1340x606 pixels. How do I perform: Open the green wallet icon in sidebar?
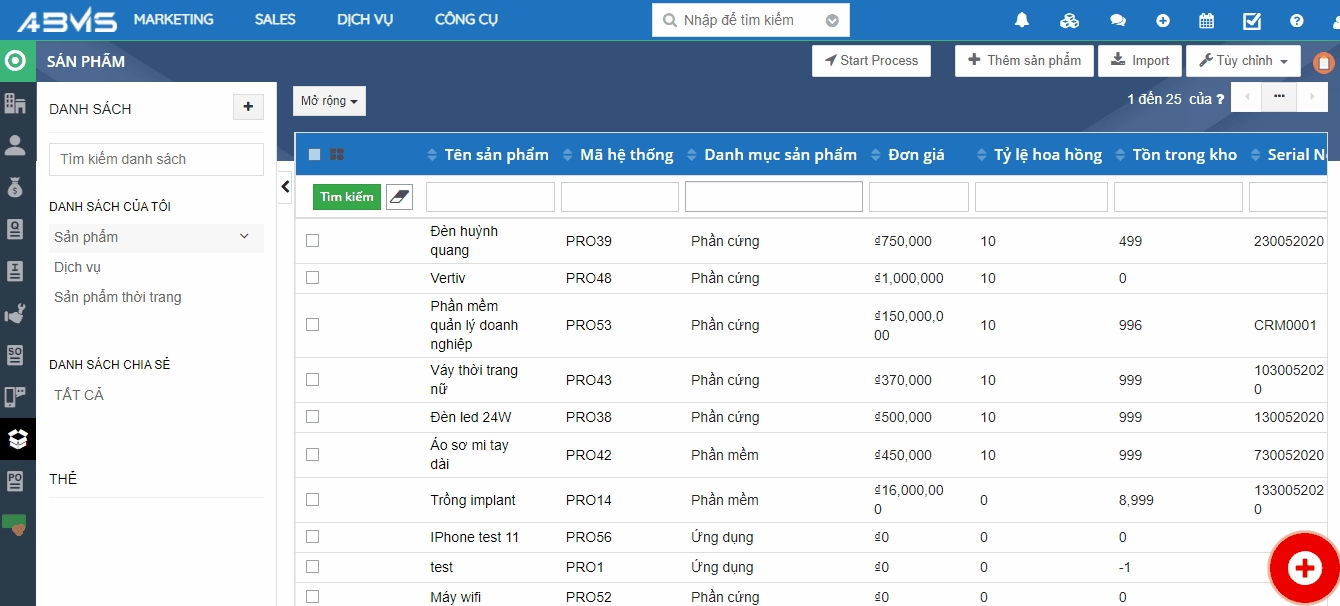tap(15, 523)
